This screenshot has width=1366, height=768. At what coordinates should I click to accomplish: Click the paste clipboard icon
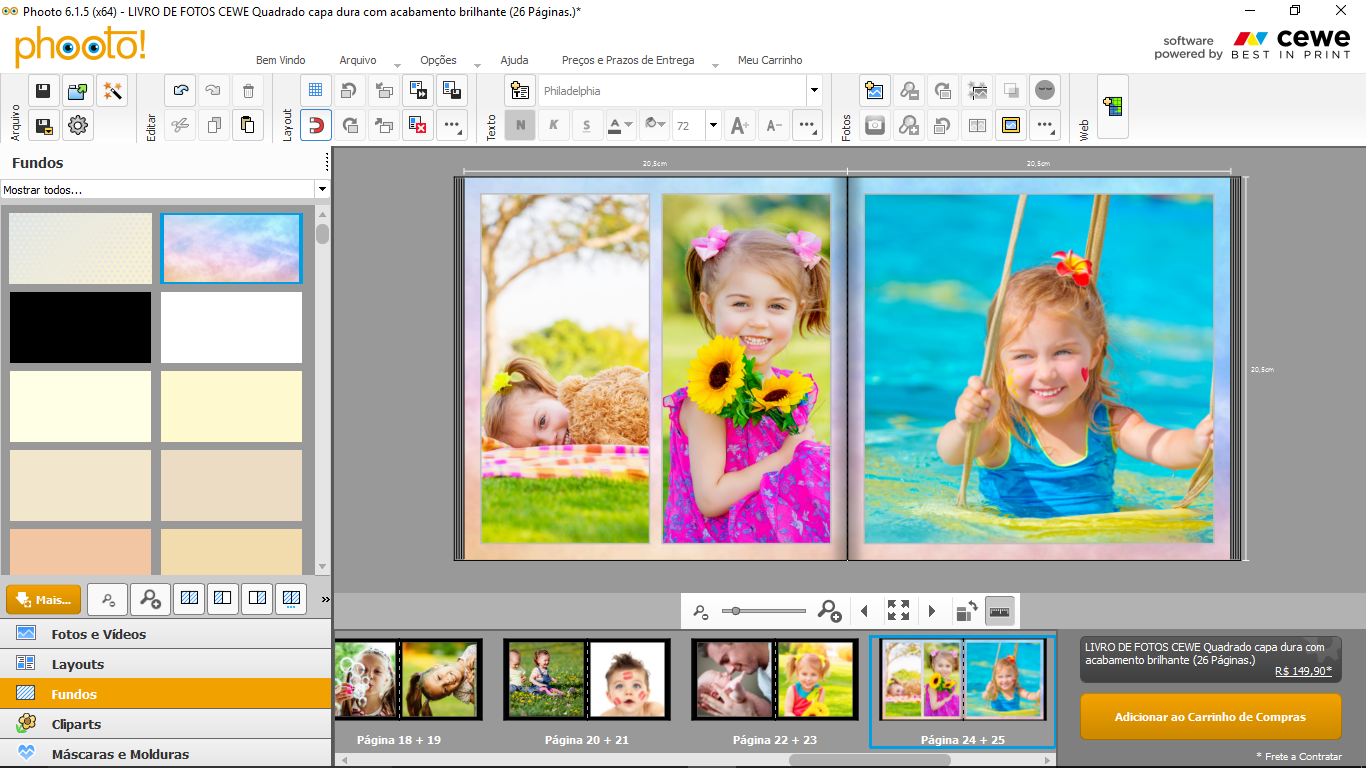click(x=248, y=125)
